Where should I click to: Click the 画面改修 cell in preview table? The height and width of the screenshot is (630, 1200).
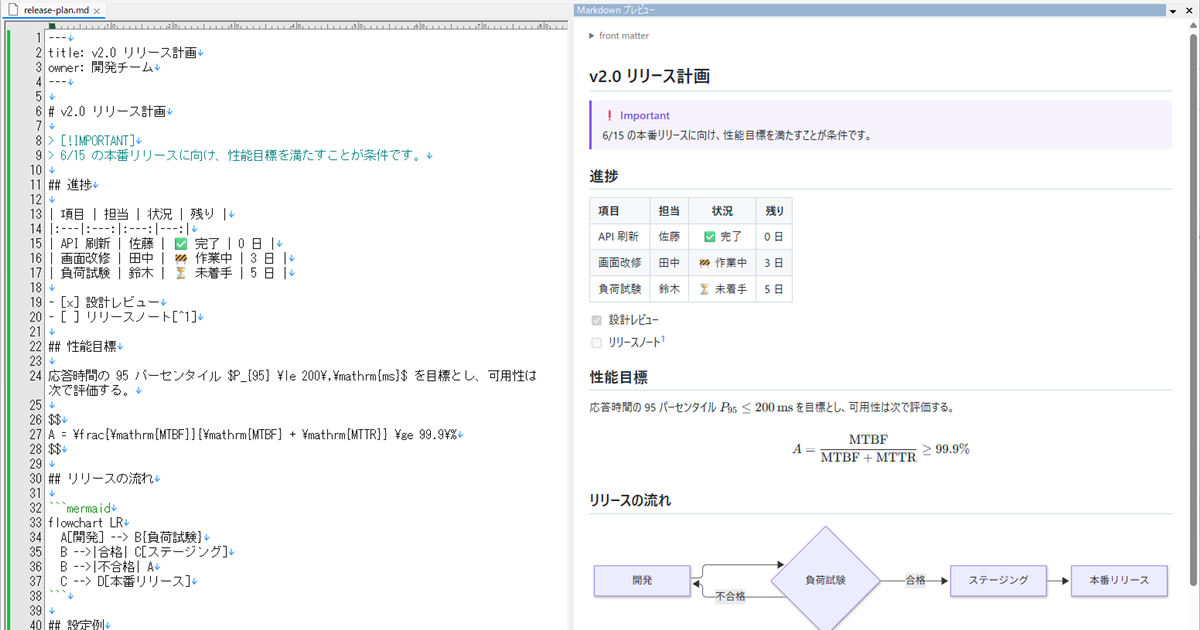[620, 263]
